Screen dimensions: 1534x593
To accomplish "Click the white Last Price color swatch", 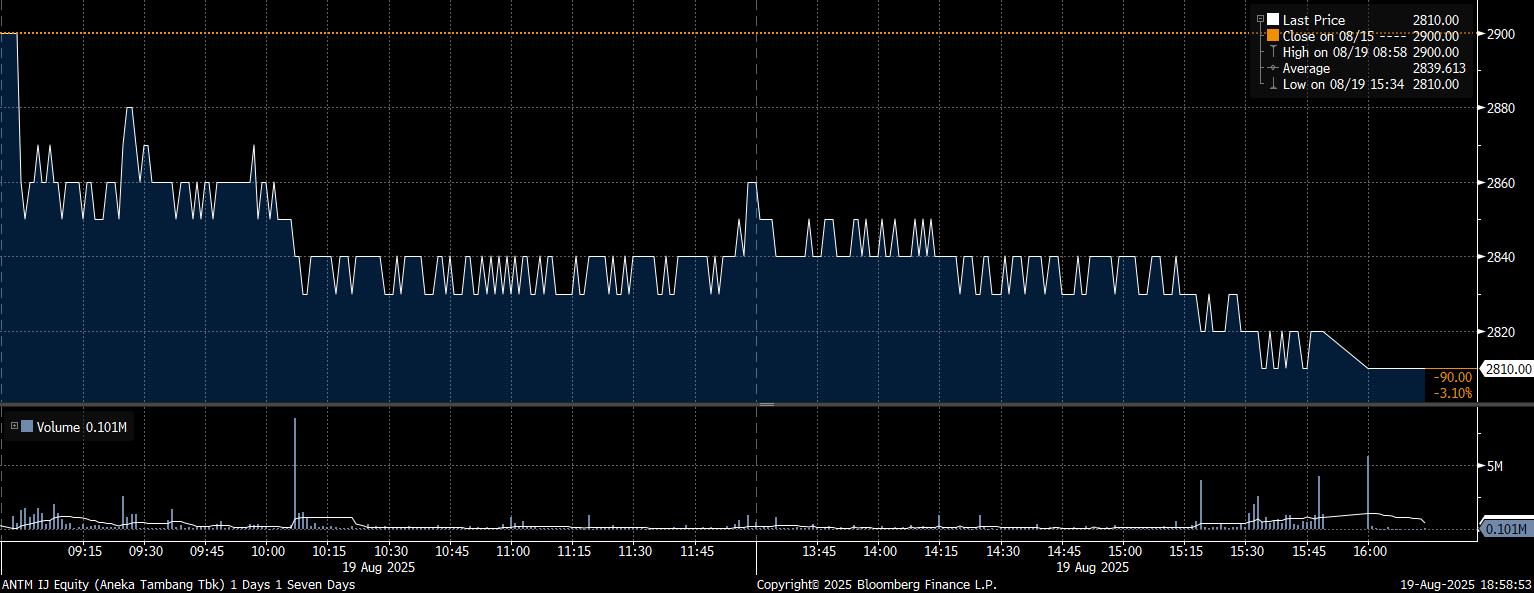I will coord(1273,20).
